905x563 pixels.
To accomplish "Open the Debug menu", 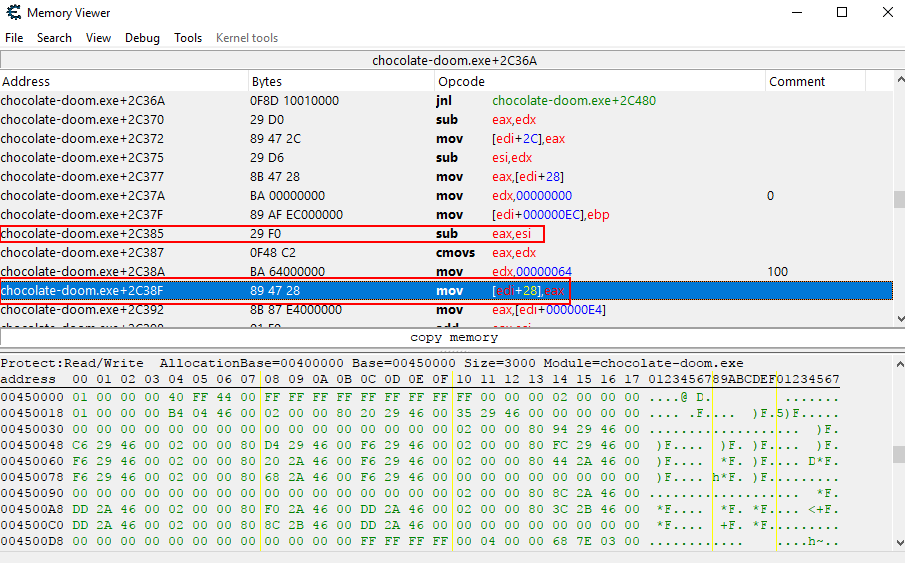I will pyautogui.click(x=142, y=38).
